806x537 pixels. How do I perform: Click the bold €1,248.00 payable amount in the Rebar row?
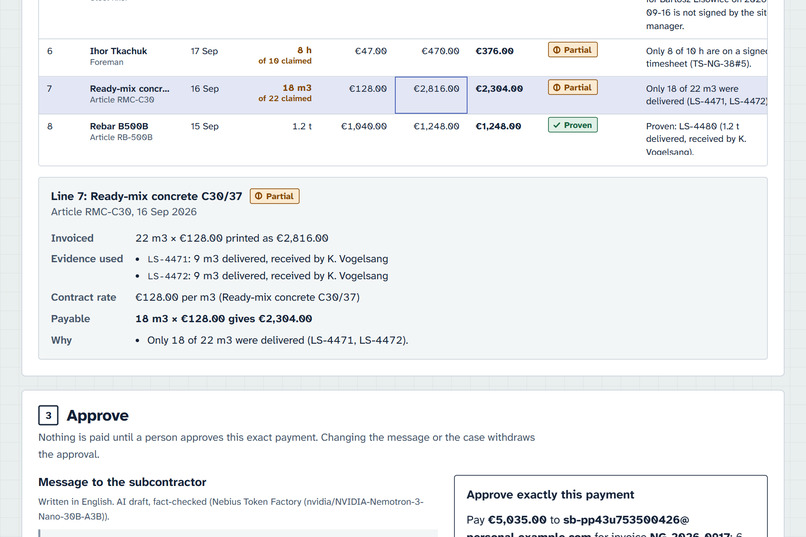(x=498, y=126)
